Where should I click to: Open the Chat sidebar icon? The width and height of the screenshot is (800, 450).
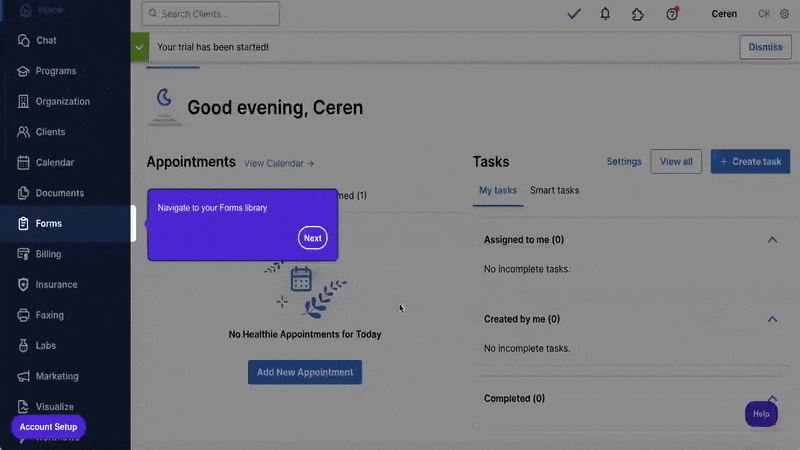coord(23,40)
